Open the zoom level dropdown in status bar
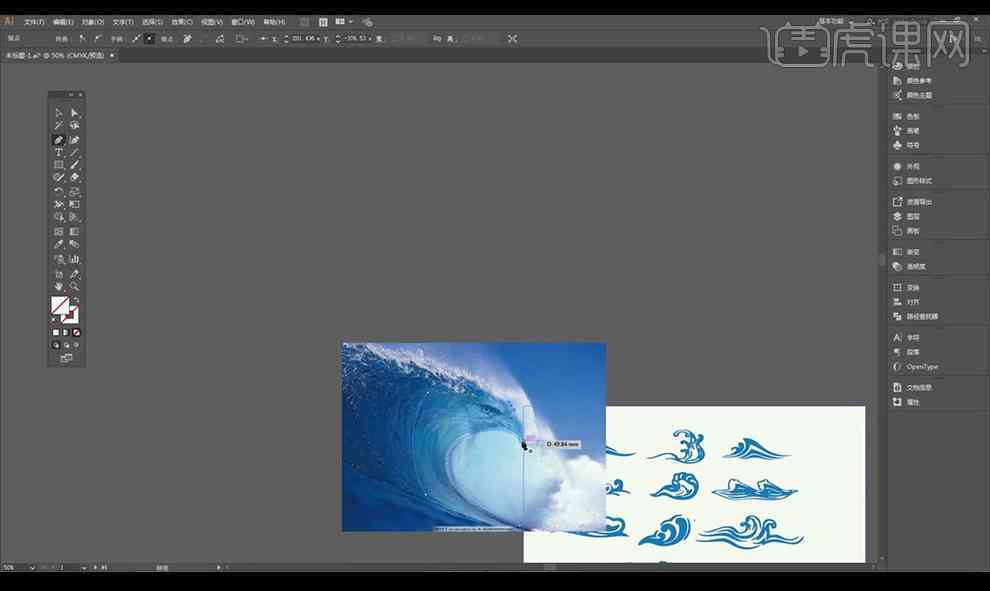 point(33,568)
